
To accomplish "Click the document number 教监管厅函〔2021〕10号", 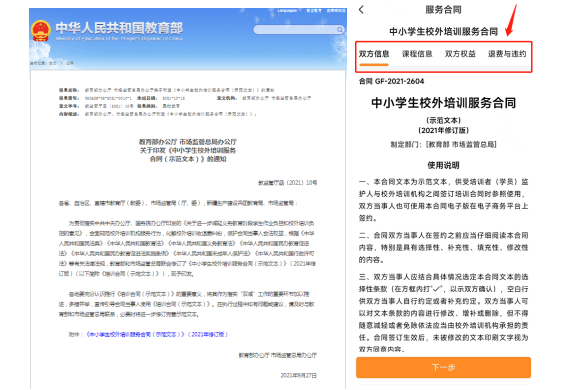I will click(288, 183).
